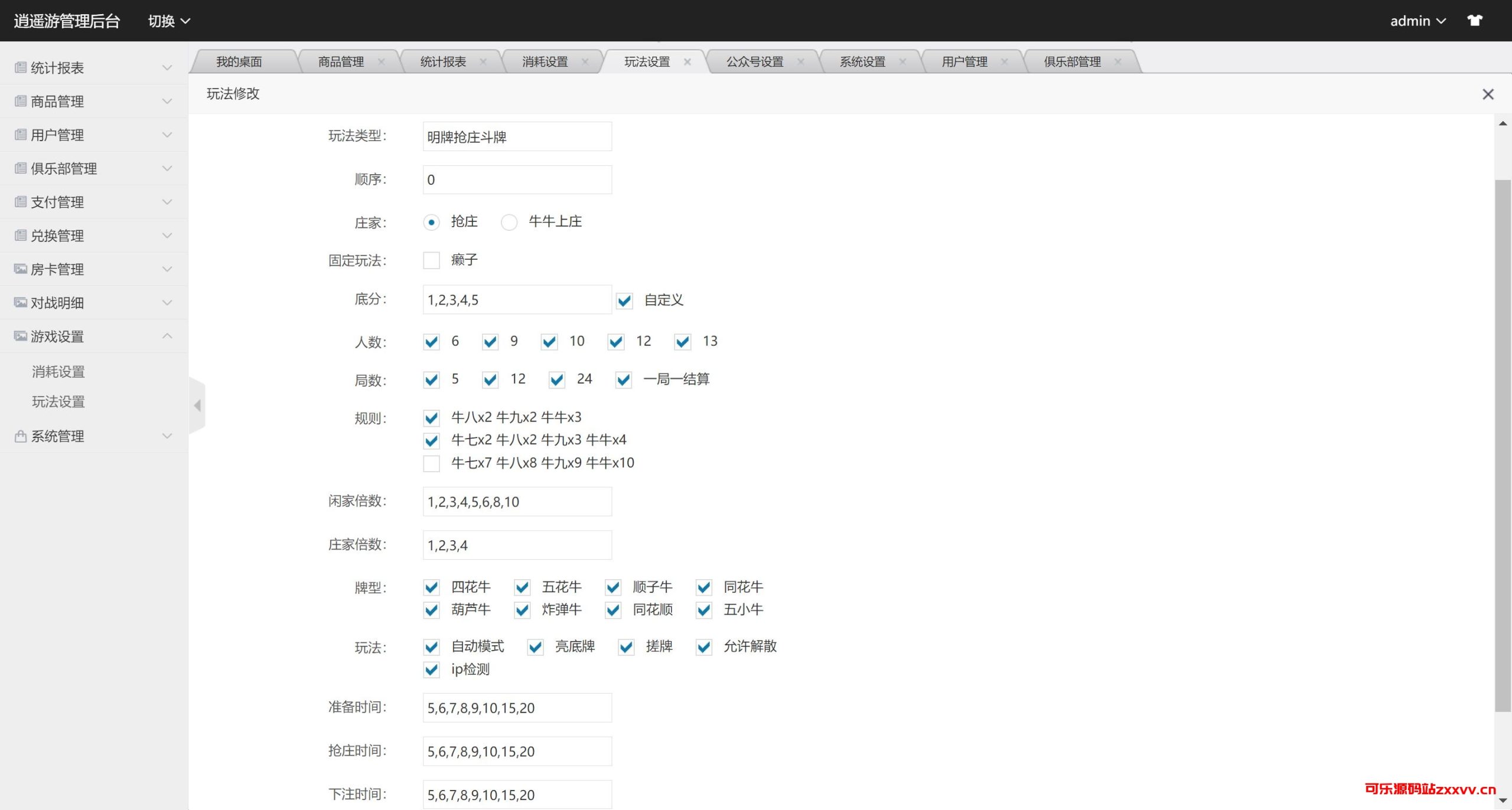Click the 统计报表 sidebar list icon

coord(21,67)
